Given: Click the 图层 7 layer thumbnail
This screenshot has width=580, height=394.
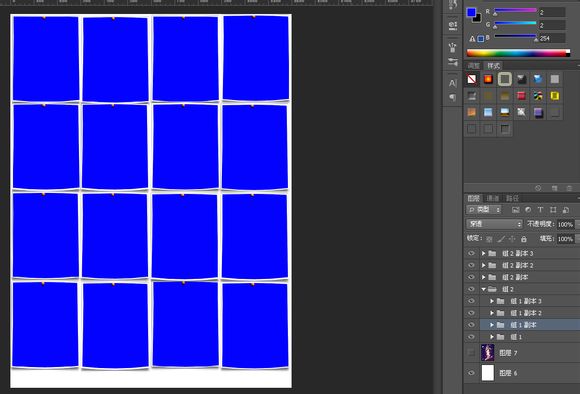Looking at the screenshot, I should click(x=488, y=353).
